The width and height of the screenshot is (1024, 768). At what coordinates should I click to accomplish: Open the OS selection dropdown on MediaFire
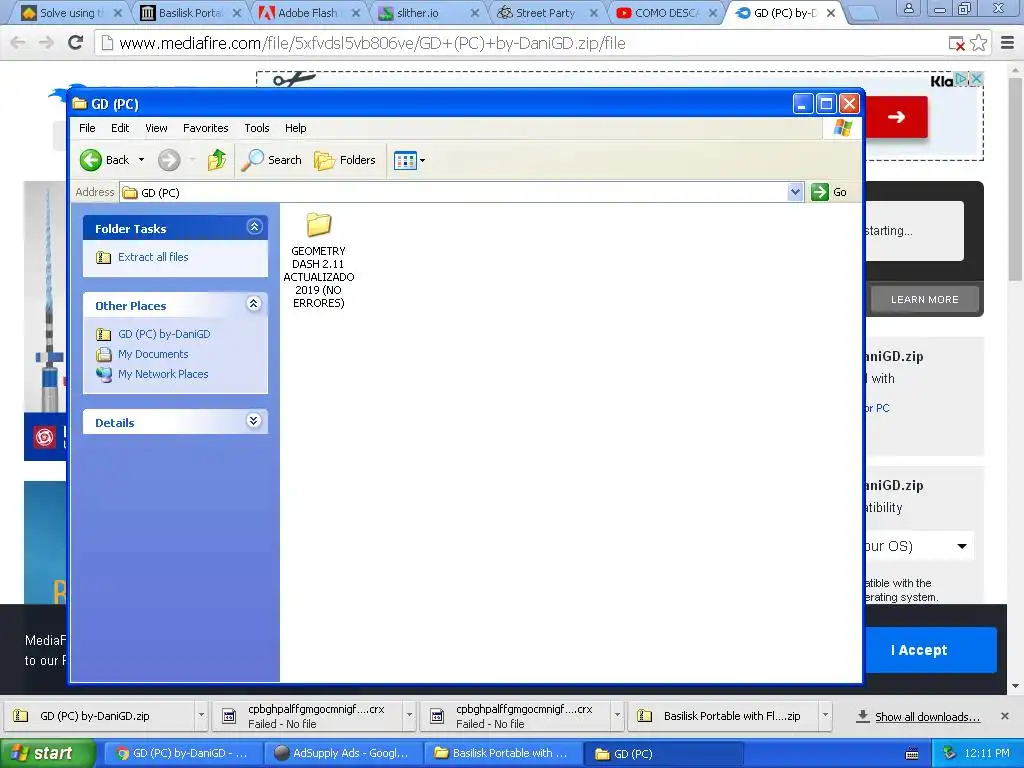pyautogui.click(x=920, y=546)
